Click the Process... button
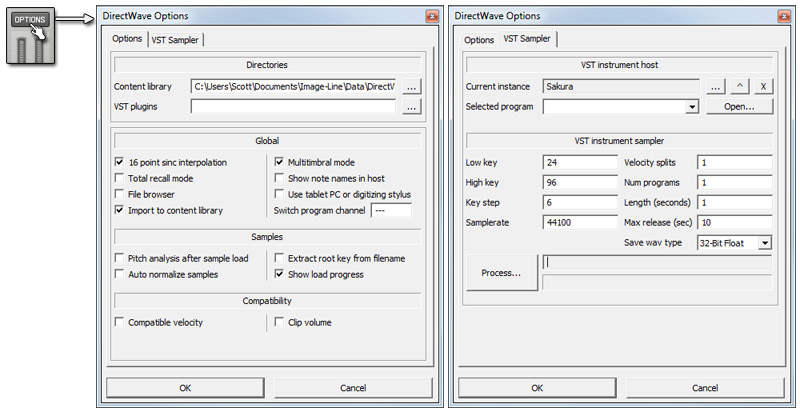Viewport: 800px width, 412px height. coord(501,273)
